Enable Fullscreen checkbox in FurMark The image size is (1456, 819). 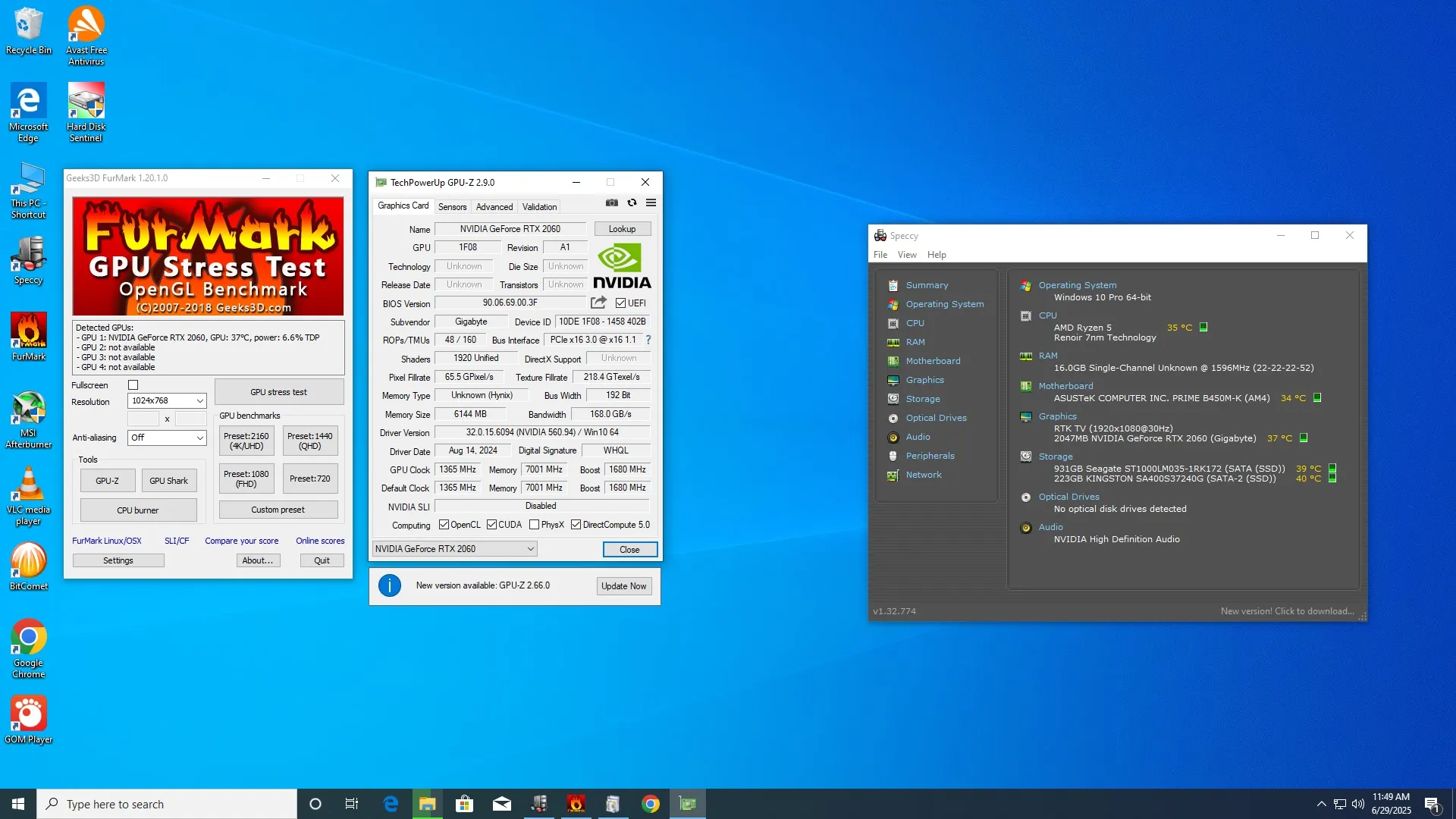[133, 385]
